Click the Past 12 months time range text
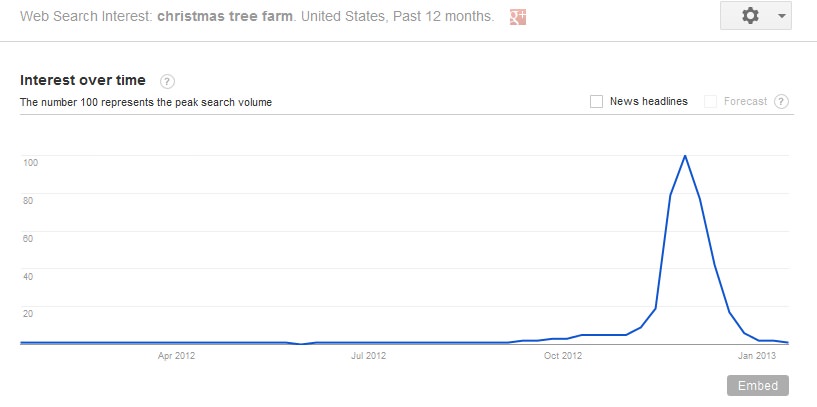817x407 pixels. pos(442,17)
